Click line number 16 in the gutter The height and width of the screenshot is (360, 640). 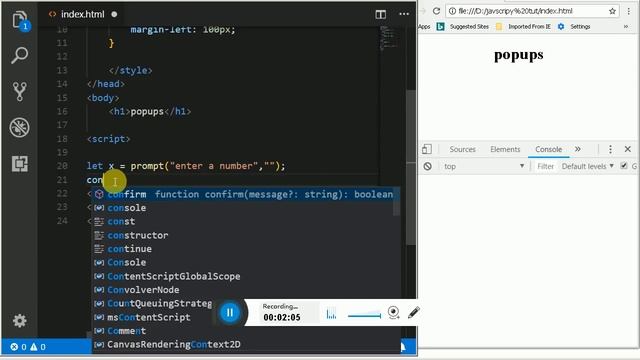point(62,111)
